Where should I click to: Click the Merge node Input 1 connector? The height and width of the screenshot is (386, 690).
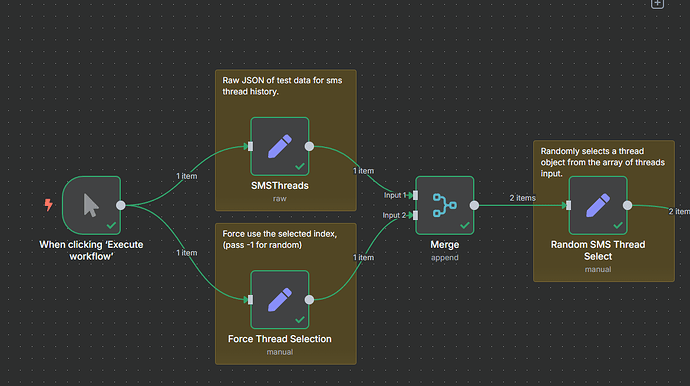pos(415,195)
